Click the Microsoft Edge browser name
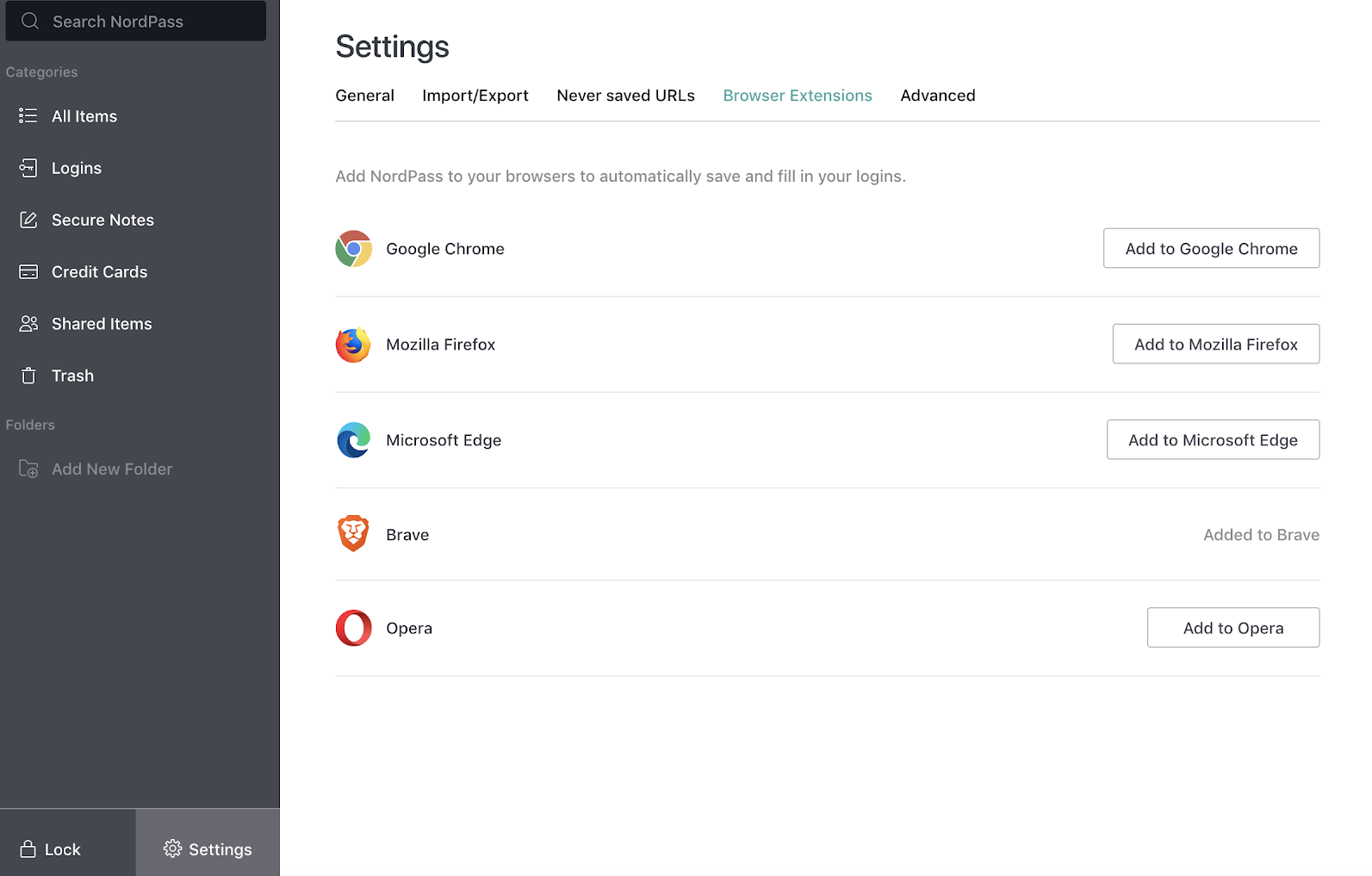1372x876 pixels. coord(444,440)
